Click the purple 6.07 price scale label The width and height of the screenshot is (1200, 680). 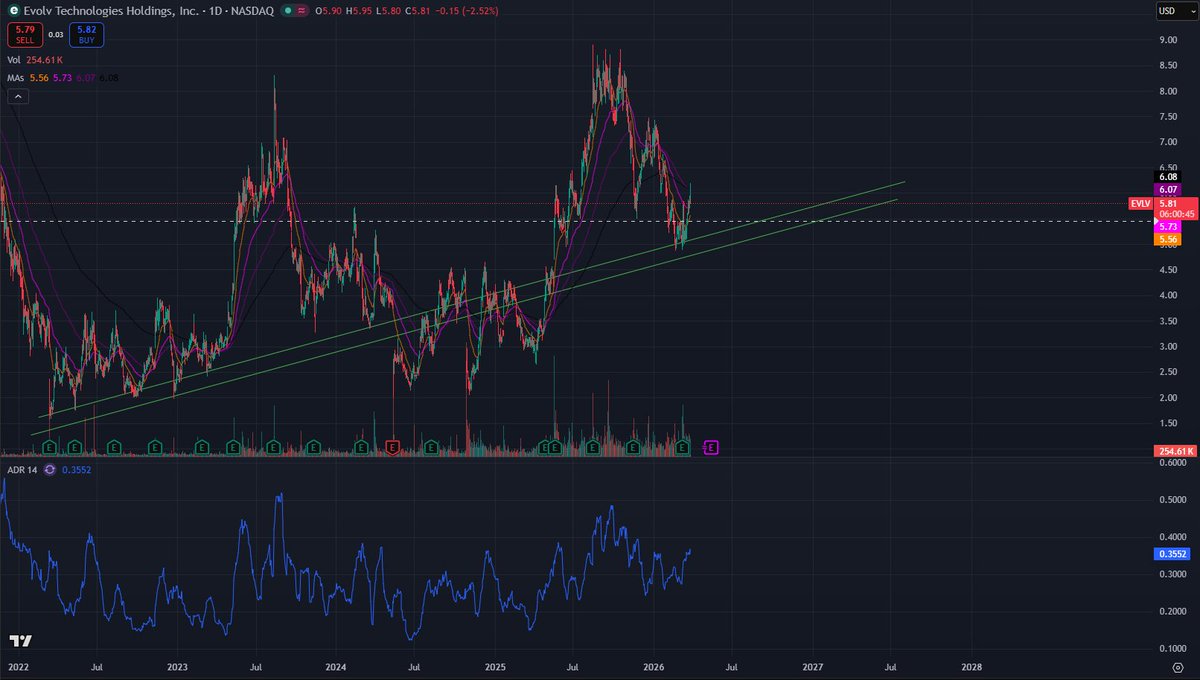(x=1168, y=189)
